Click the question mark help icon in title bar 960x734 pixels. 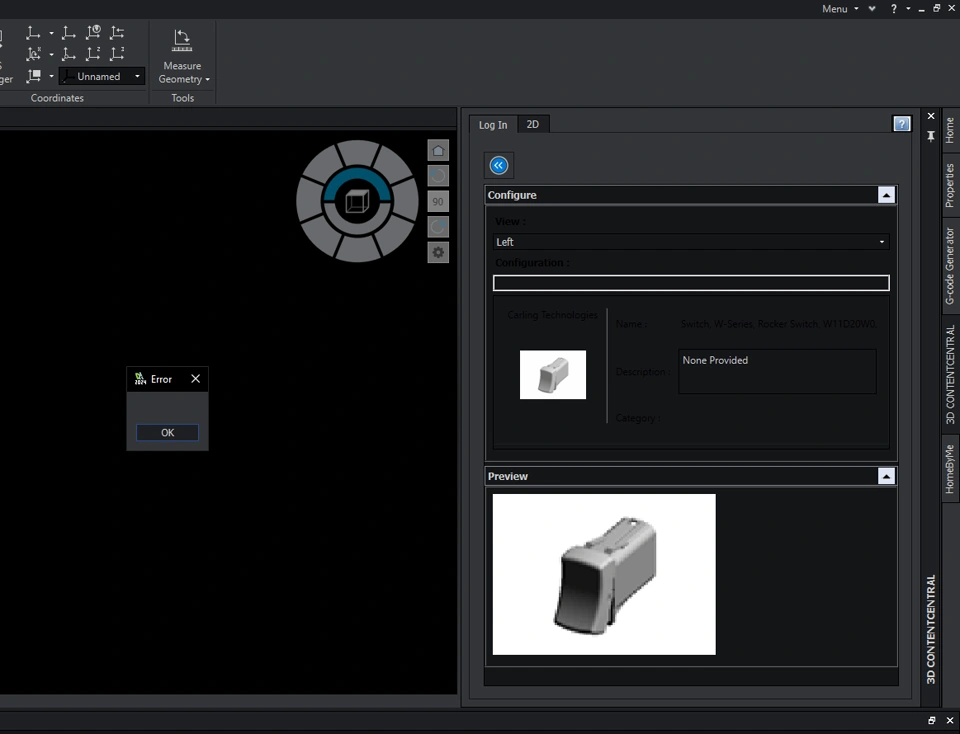894,9
